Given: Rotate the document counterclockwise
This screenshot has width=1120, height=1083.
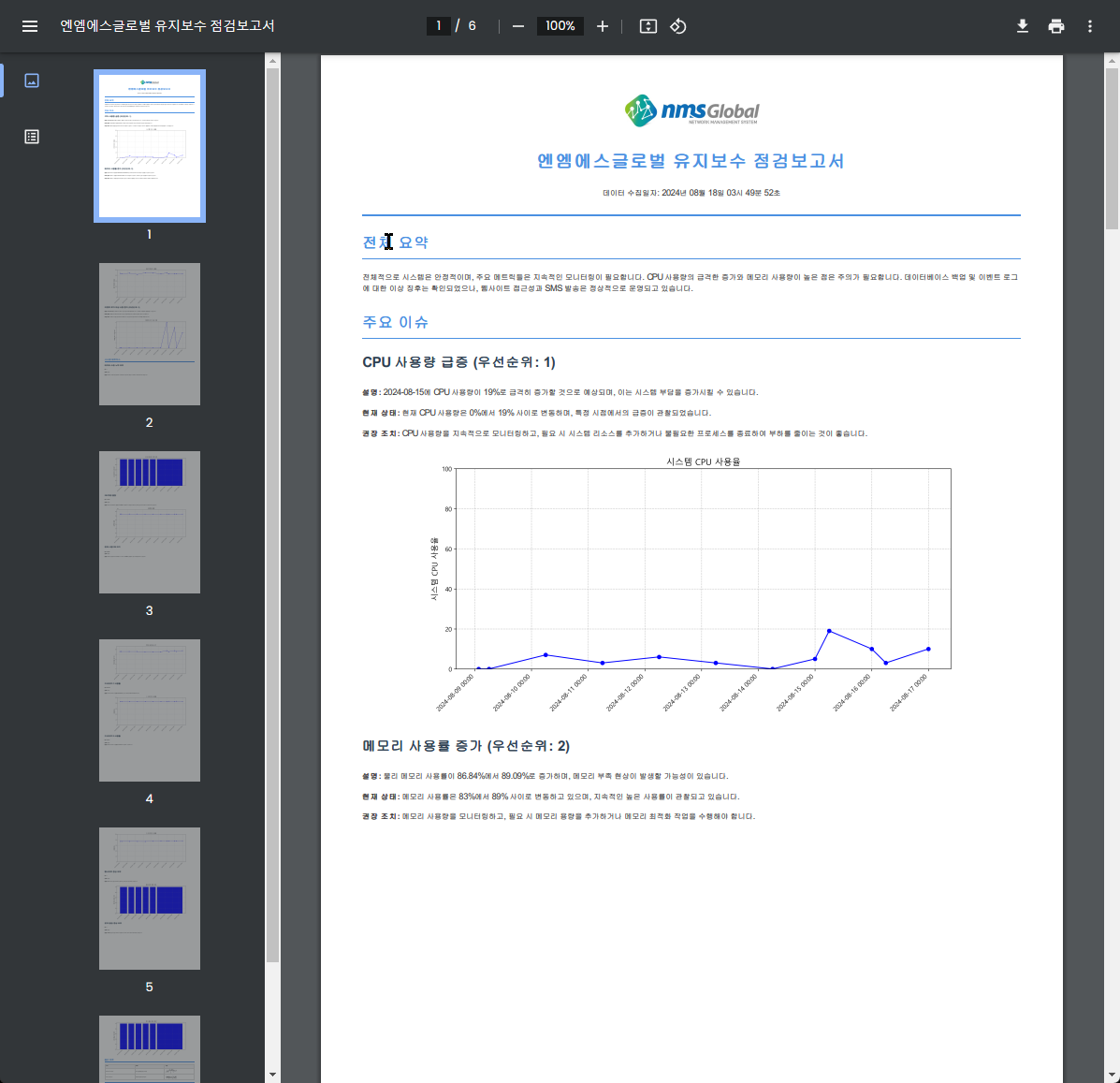Looking at the screenshot, I should pos(677,26).
